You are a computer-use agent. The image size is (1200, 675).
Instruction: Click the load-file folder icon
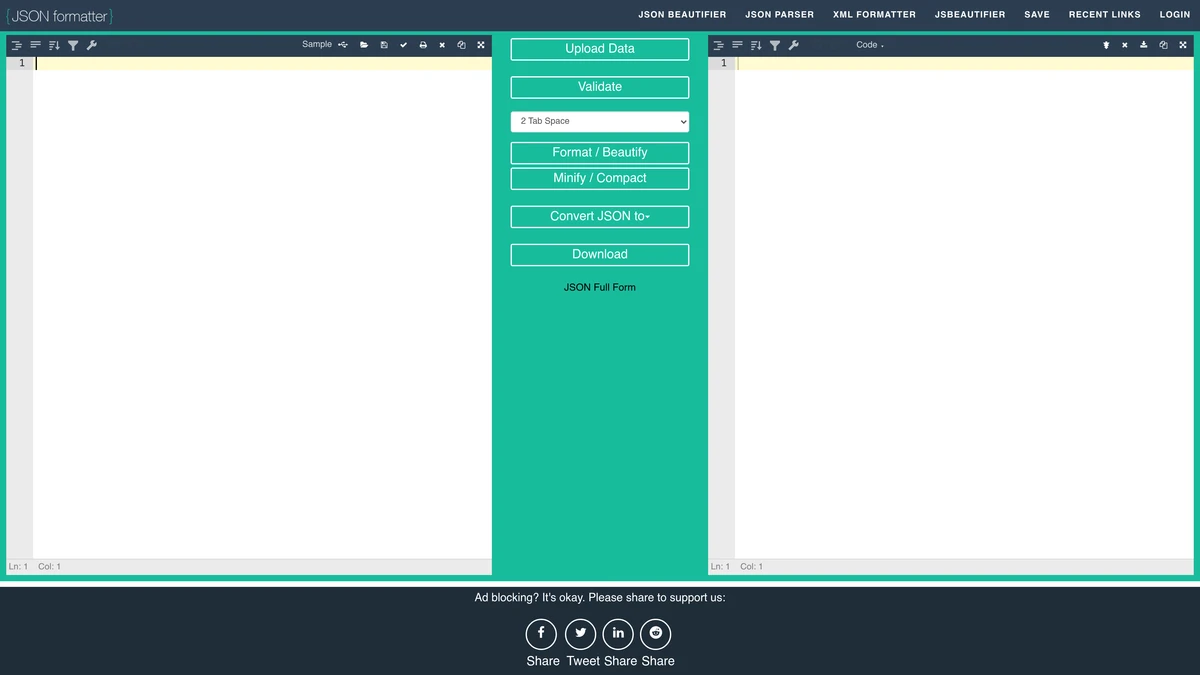click(x=363, y=44)
